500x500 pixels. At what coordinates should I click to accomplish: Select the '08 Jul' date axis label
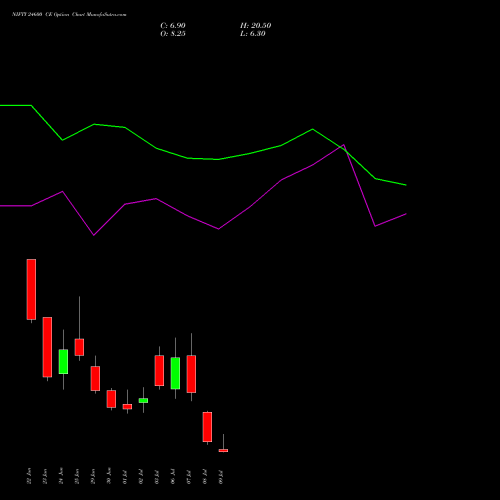point(205,477)
